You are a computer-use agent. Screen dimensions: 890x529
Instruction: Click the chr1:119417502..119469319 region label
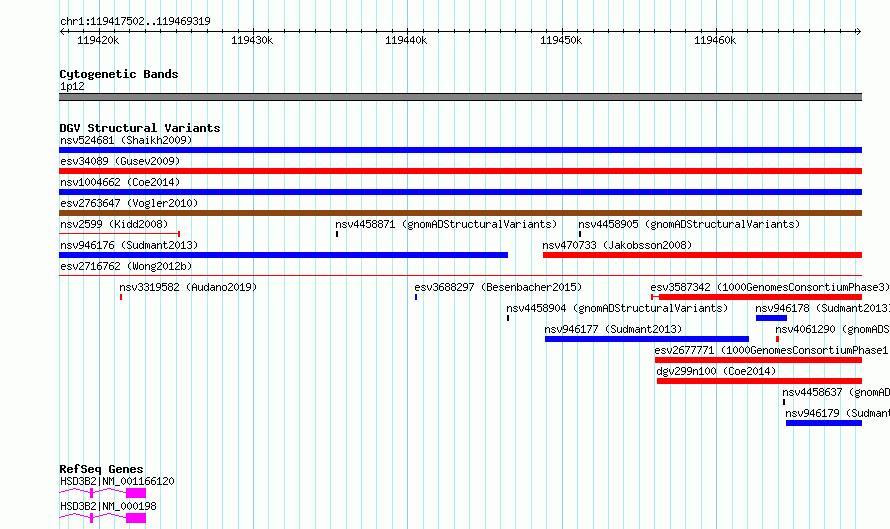(x=135, y=21)
